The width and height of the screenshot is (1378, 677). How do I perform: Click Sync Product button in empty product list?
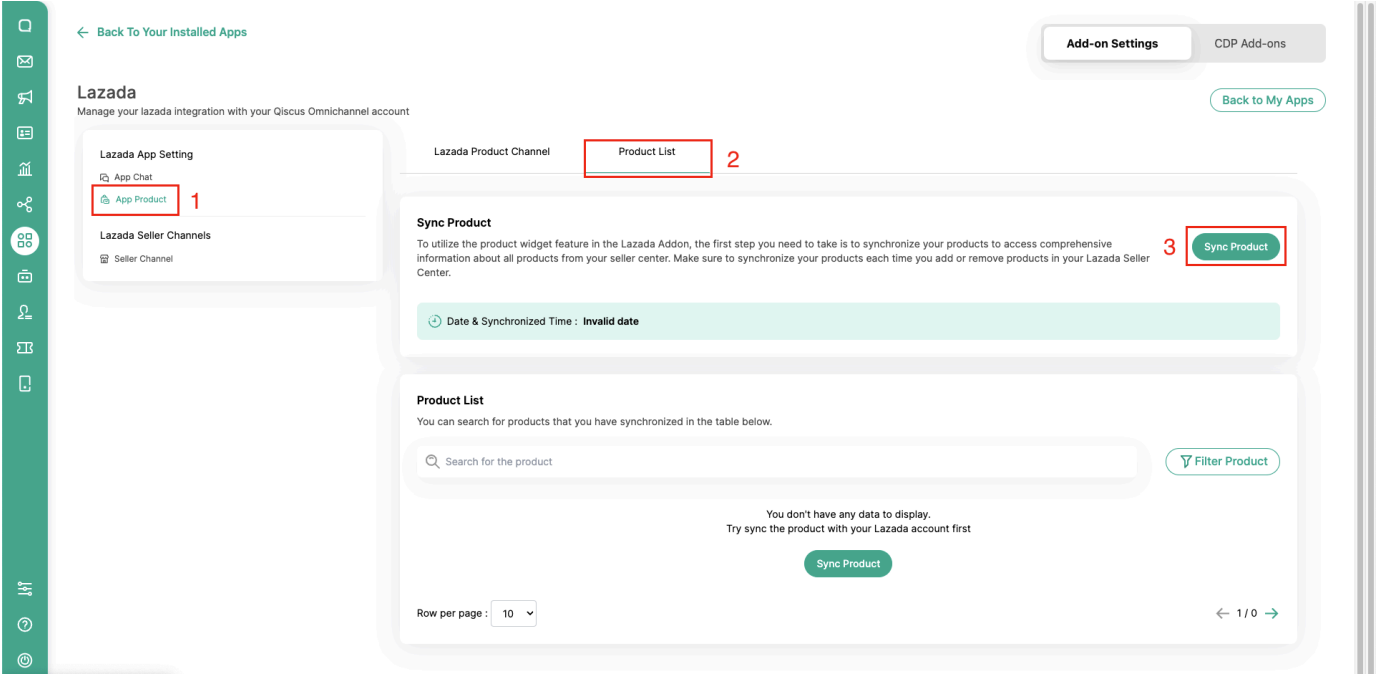(847, 564)
